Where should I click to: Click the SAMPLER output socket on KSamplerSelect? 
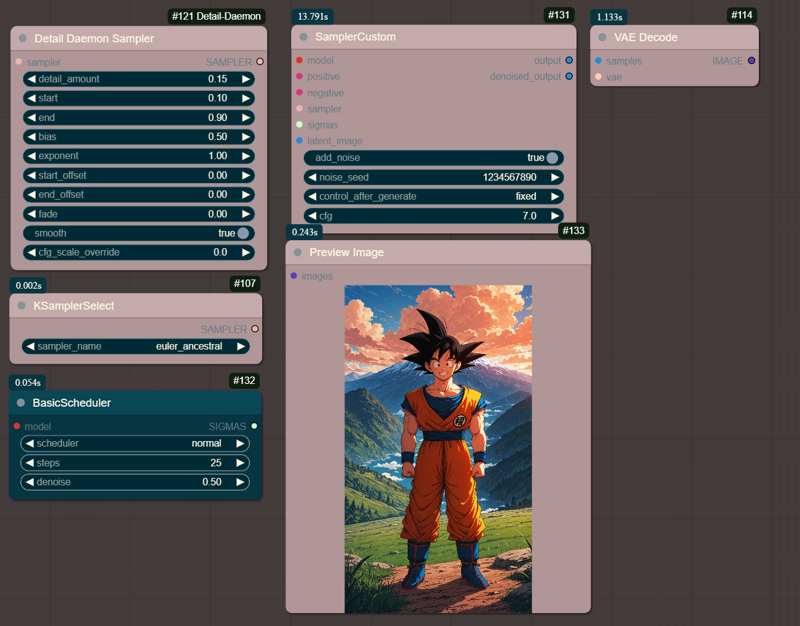(255, 329)
